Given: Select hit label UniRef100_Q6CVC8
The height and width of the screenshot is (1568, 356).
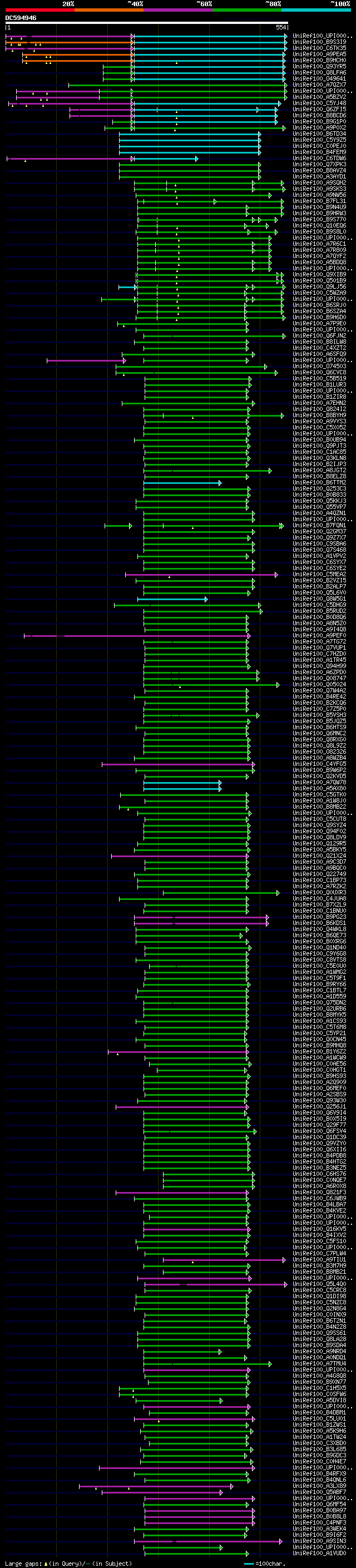Looking at the screenshot, I should pyautogui.click(x=319, y=373).
